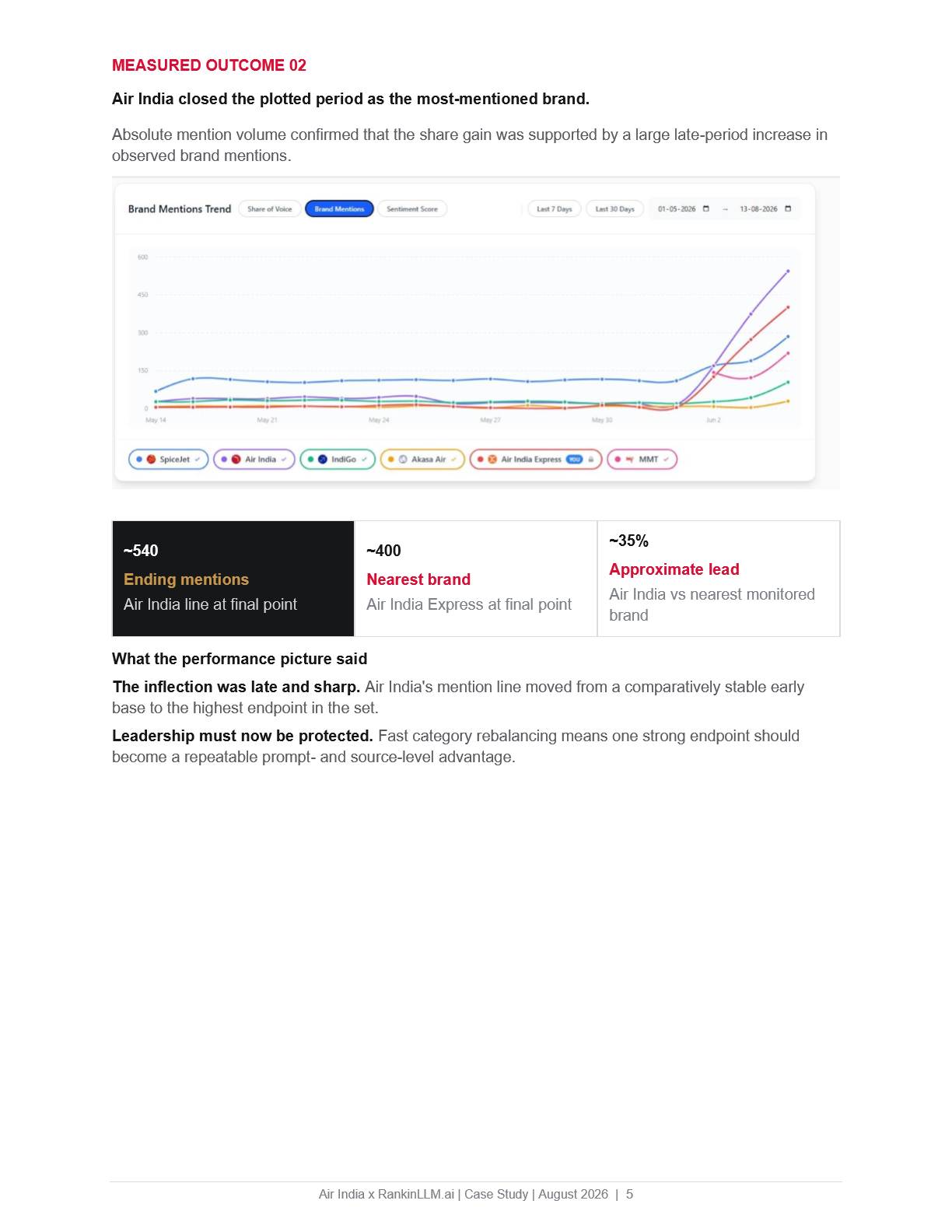Click the 'Ending mentions' label

coord(186,579)
